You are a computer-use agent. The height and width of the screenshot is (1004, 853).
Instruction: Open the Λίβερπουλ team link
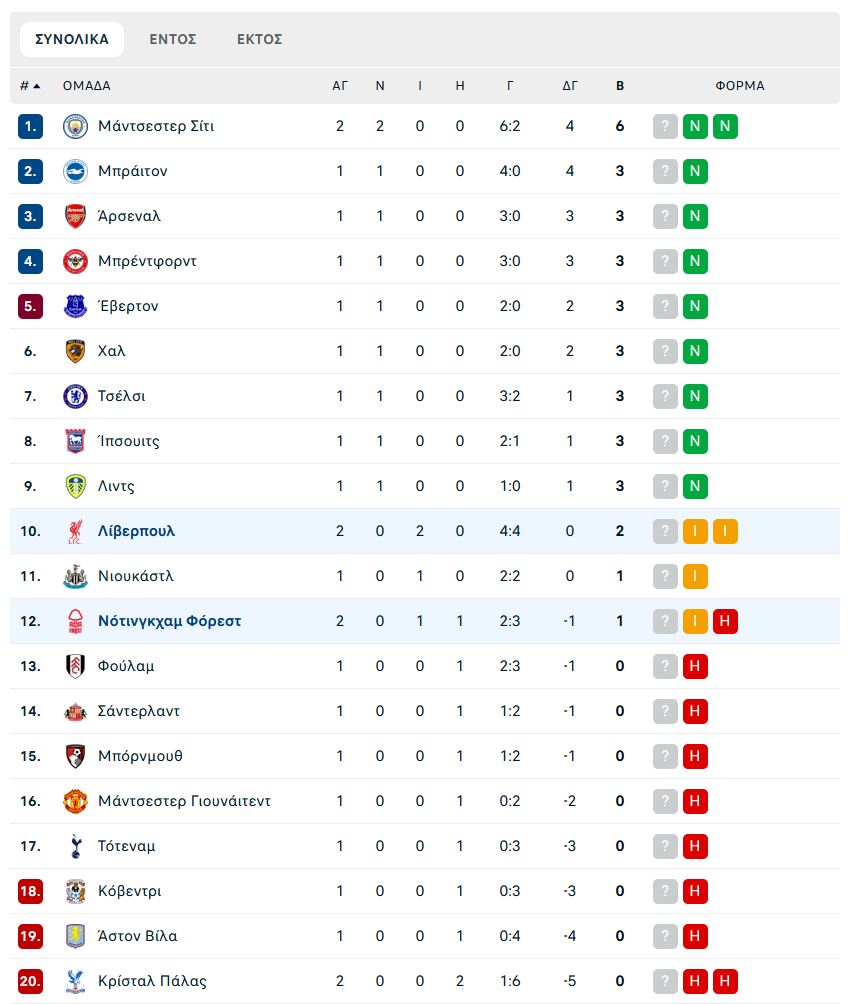pyautogui.click(x=136, y=531)
